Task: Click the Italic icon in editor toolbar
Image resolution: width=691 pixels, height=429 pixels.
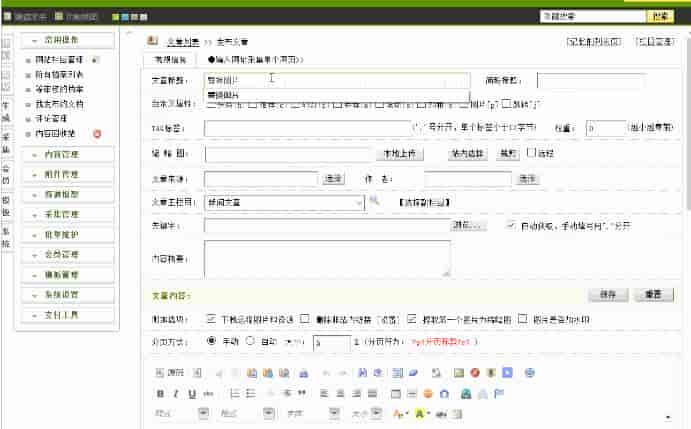Action: click(x=175, y=393)
